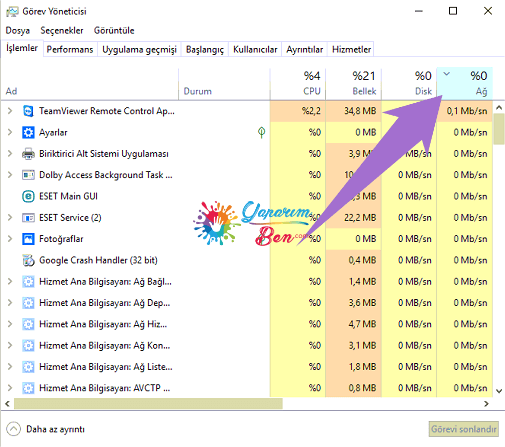Click the Google Crash Handler icon
Image resolution: width=505 pixels, height=447 pixels.
pos(28,260)
